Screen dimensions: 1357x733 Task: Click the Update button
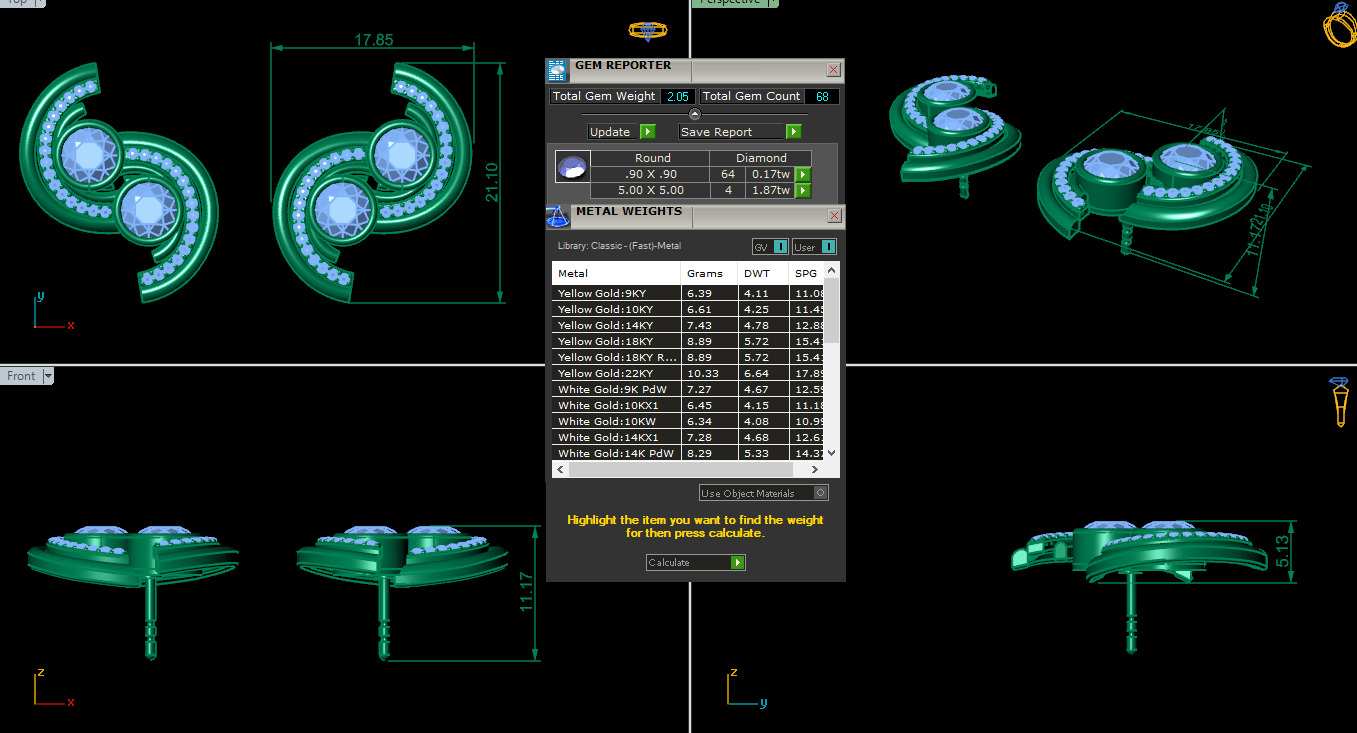point(620,132)
